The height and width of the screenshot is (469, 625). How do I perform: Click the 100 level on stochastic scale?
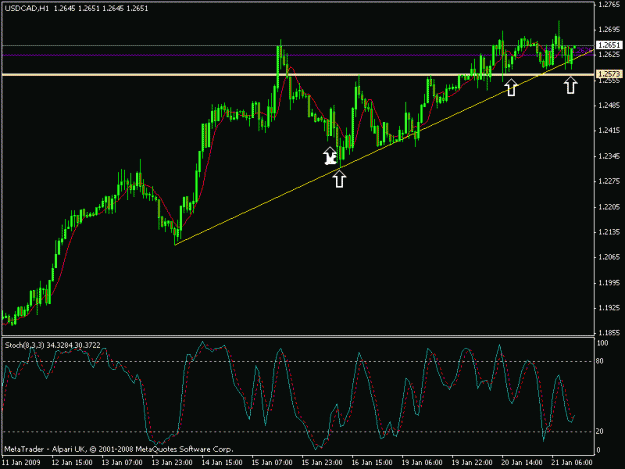(603, 343)
